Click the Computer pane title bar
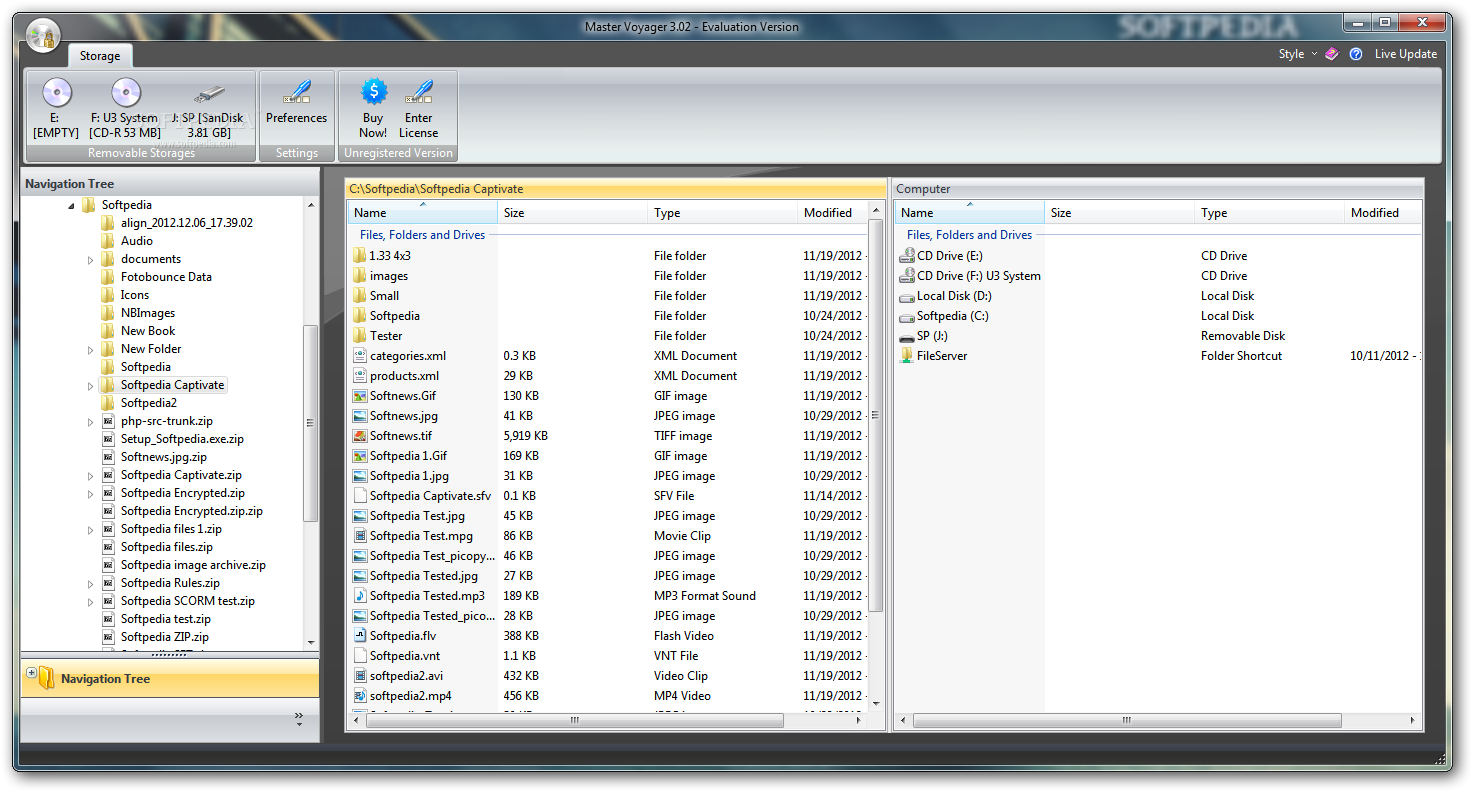The image size is (1473, 792). point(1157,189)
